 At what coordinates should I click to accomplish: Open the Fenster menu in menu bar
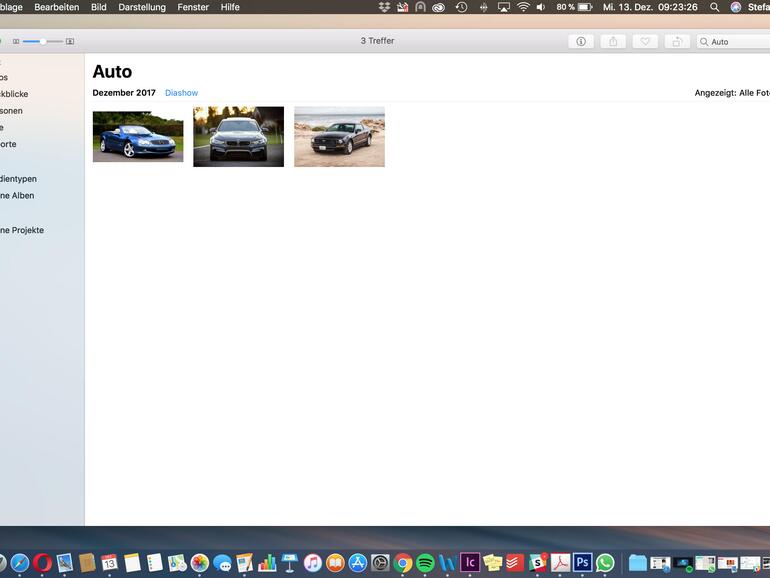[193, 7]
